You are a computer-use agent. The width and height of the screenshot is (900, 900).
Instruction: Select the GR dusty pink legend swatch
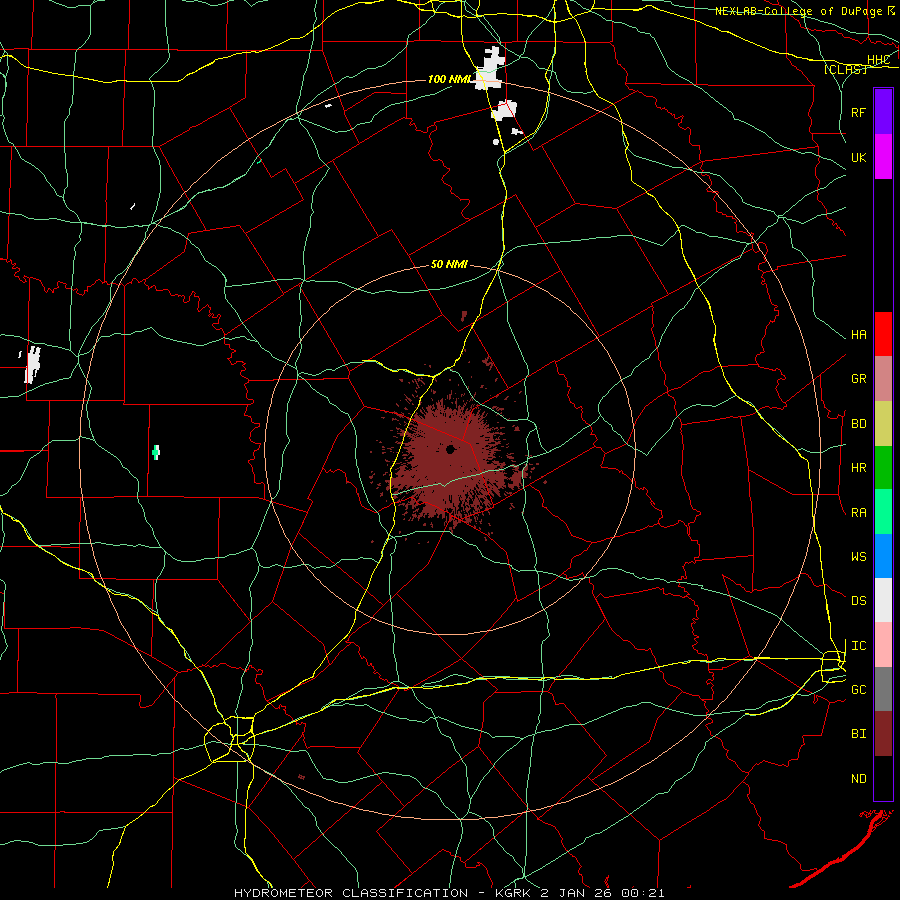pyautogui.click(x=883, y=378)
